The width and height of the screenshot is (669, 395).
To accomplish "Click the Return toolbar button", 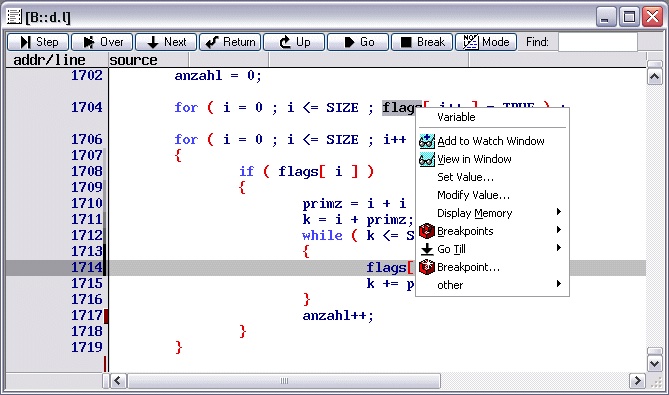I will click(230, 42).
